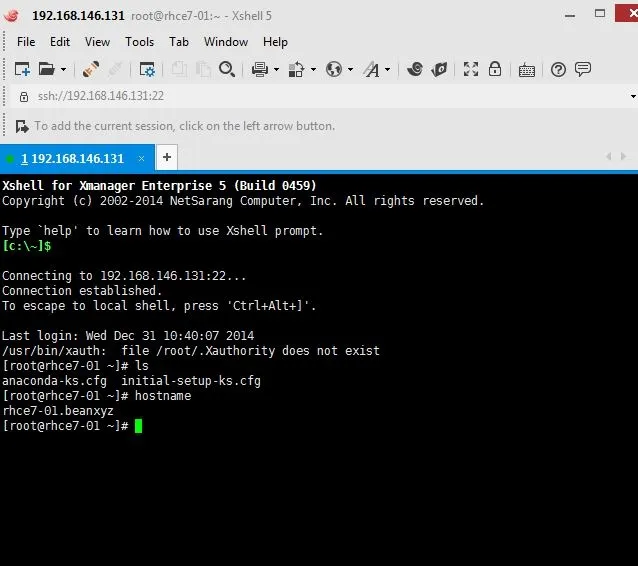Viewport: 638px width, 566px height.
Task: Click the address bar lock icon
Action: pos(24,96)
